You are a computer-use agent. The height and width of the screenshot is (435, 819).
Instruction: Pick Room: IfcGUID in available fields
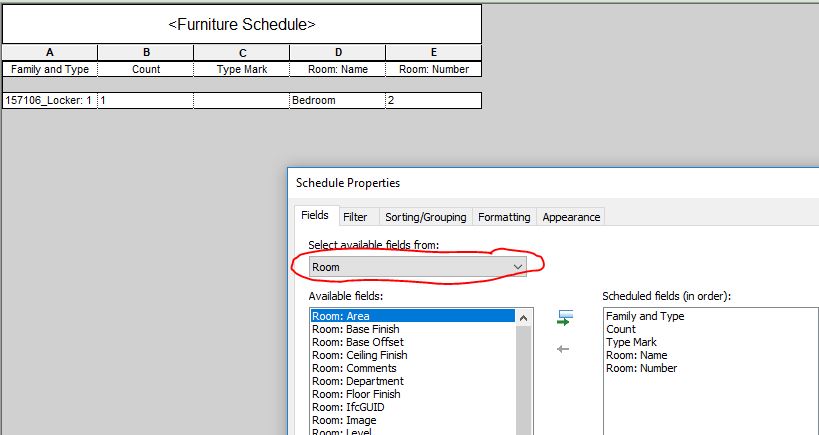click(x=348, y=407)
